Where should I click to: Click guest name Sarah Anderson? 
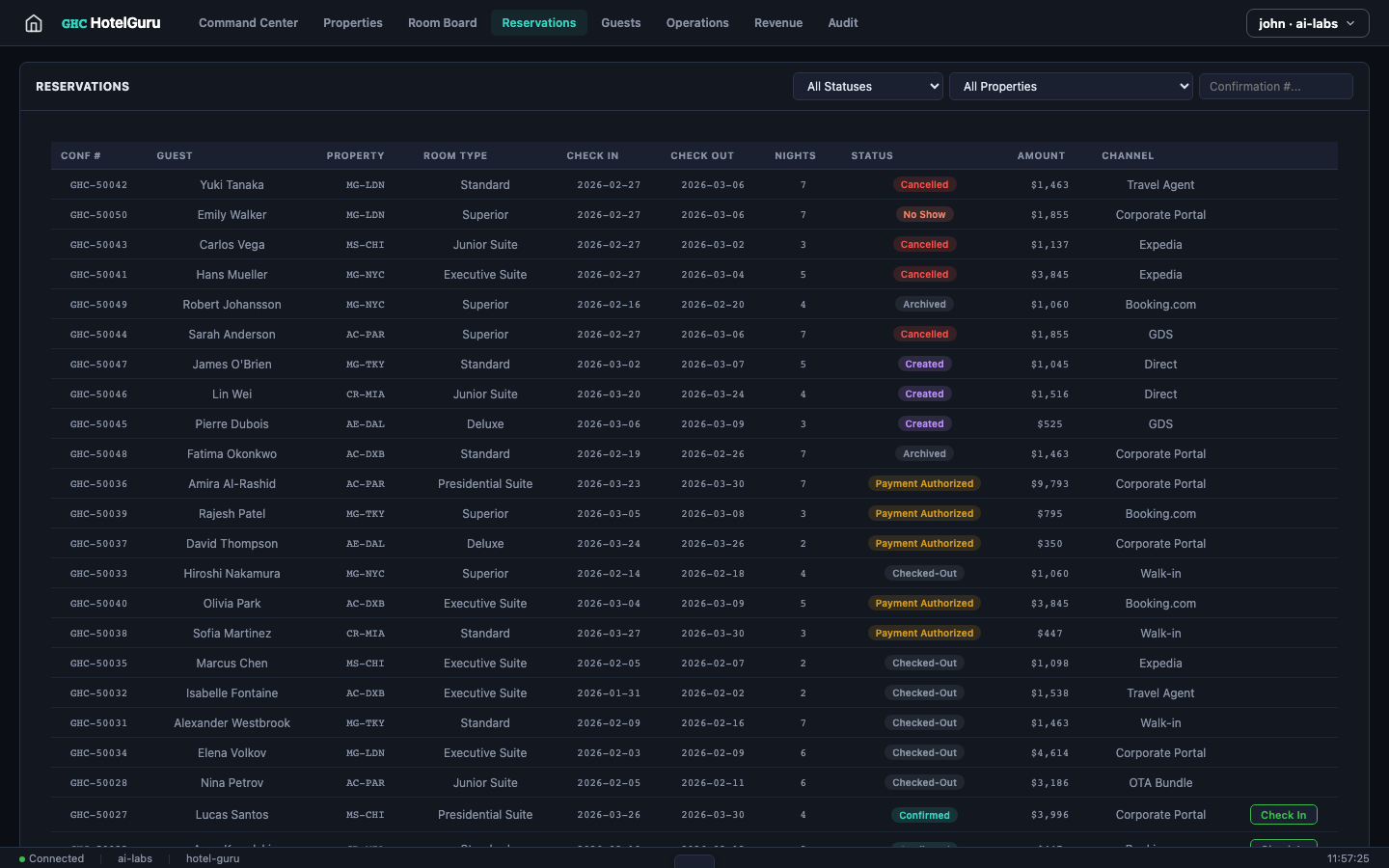point(231,334)
